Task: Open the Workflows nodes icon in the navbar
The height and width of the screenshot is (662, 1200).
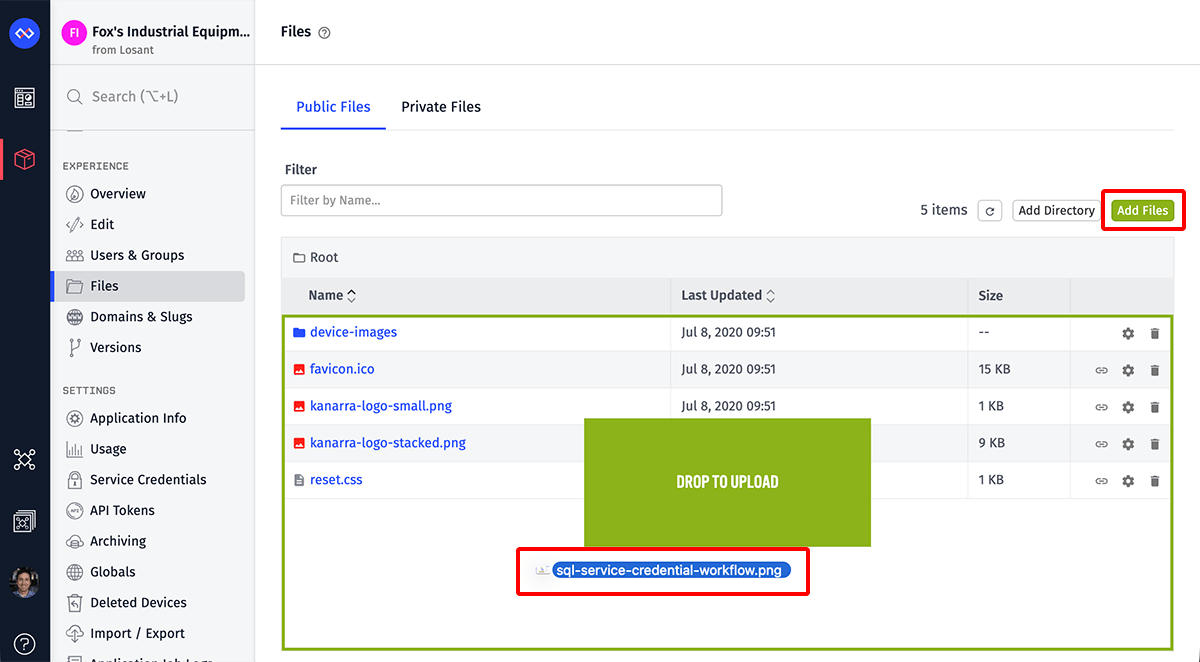Action: coord(24,459)
